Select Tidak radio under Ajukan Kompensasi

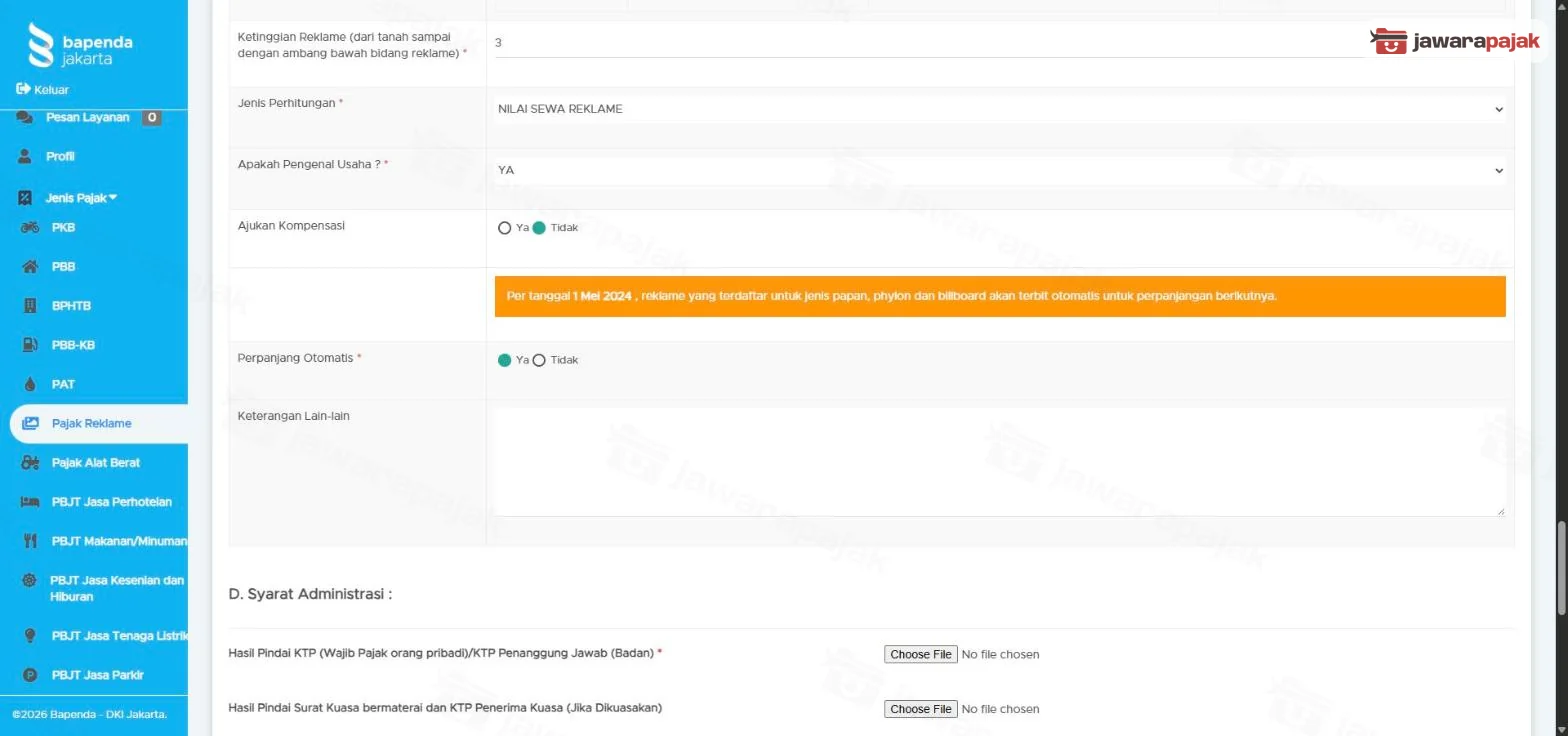(x=539, y=228)
